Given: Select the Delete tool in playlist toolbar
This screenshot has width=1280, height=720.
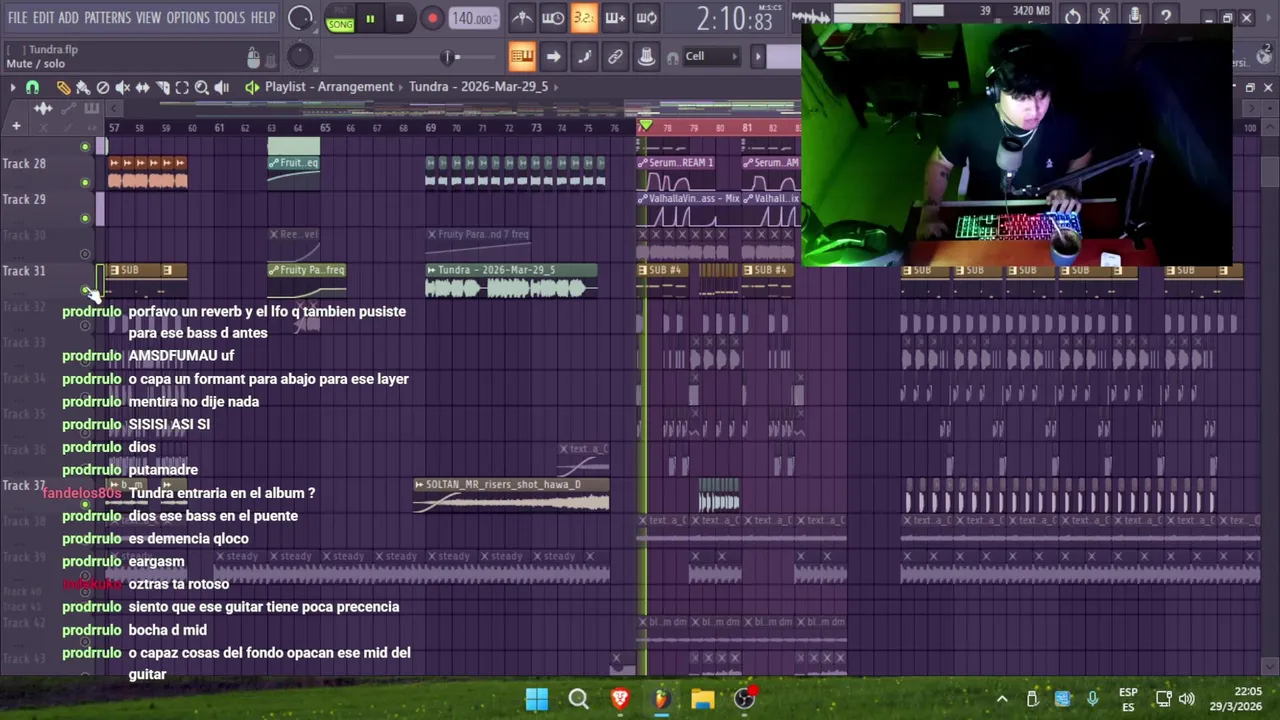Looking at the screenshot, I should tap(103, 87).
